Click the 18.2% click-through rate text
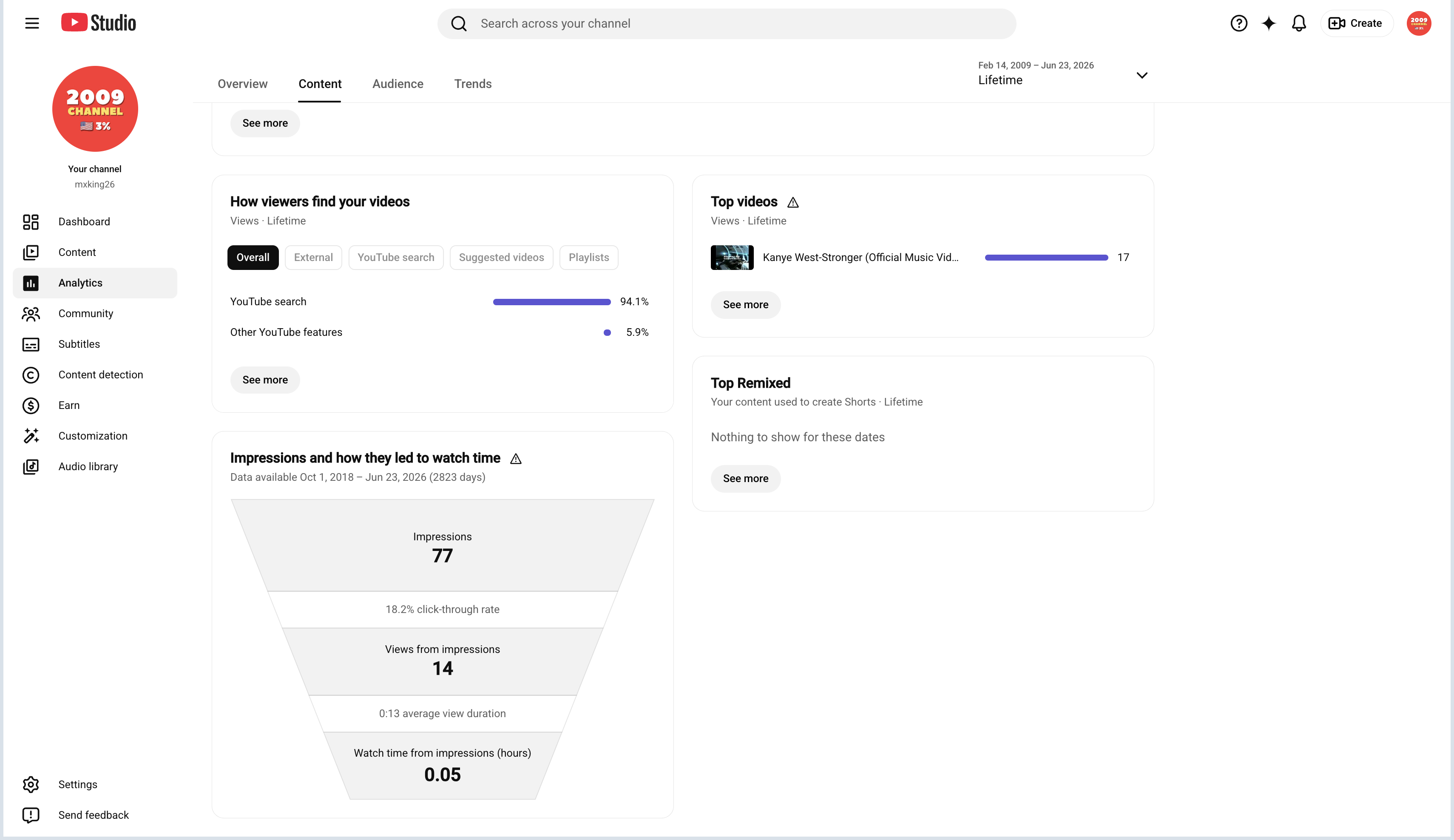Image resolution: width=1454 pixels, height=840 pixels. pyautogui.click(x=443, y=609)
